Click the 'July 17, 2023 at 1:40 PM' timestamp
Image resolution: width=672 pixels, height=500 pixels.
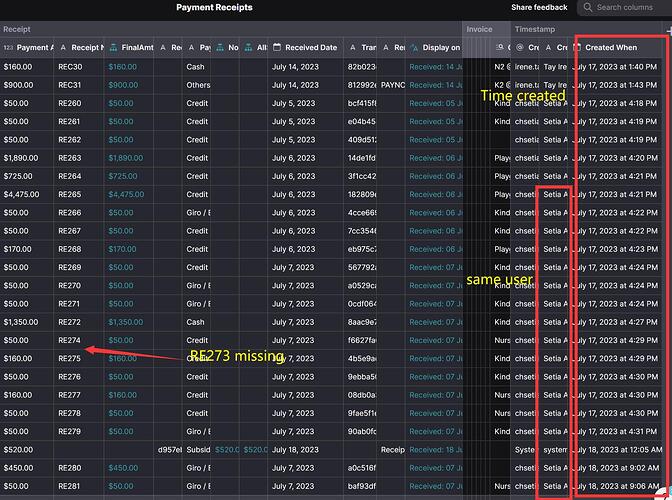pyautogui.click(x=615, y=67)
